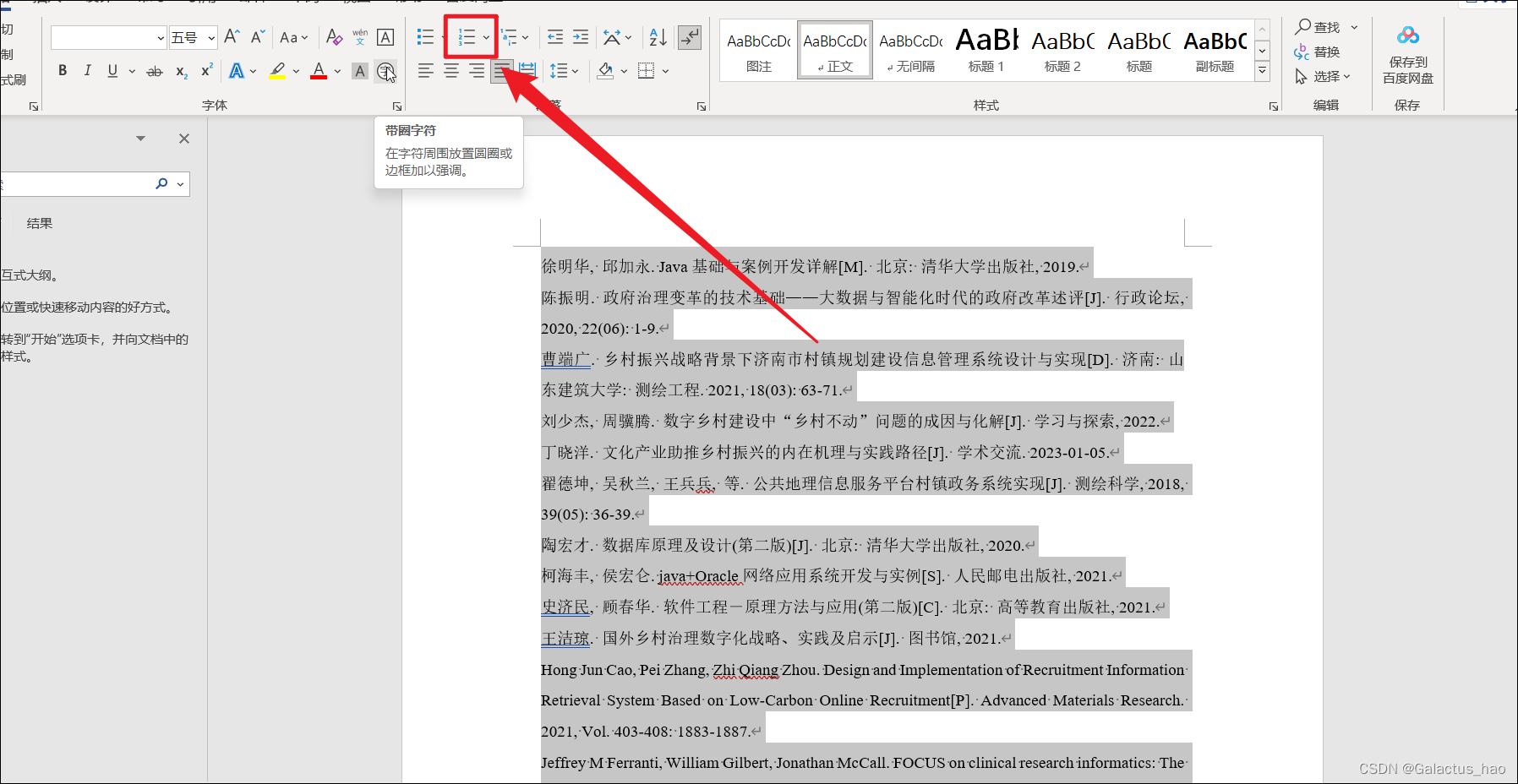The height and width of the screenshot is (784, 1518).
Task: Toggle bold formatting
Action: click(63, 71)
